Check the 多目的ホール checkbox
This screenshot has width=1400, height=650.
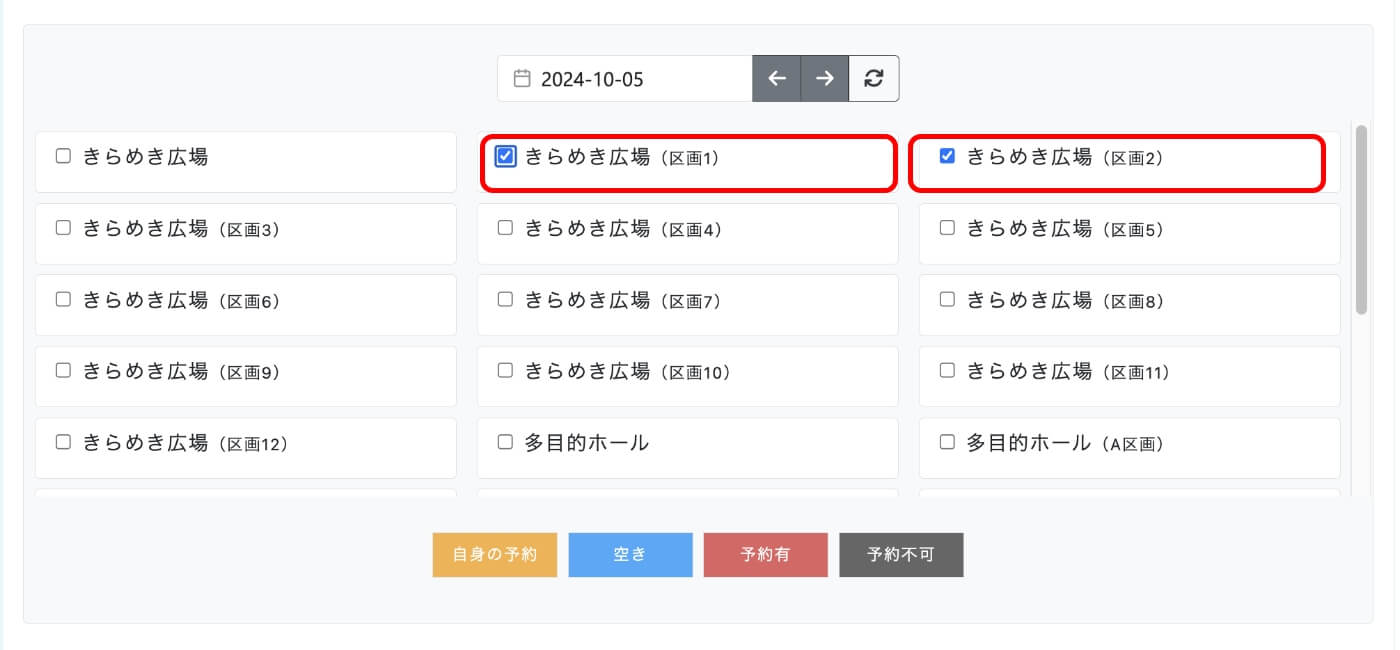coord(506,442)
